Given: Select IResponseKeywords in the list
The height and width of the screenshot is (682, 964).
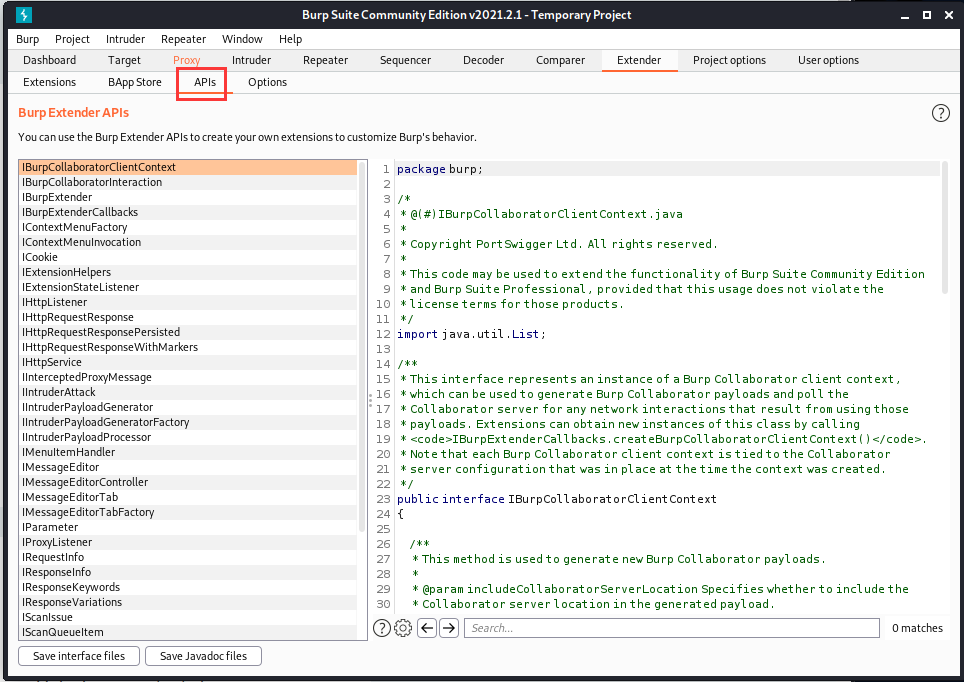Looking at the screenshot, I should click(x=188, y=587).
